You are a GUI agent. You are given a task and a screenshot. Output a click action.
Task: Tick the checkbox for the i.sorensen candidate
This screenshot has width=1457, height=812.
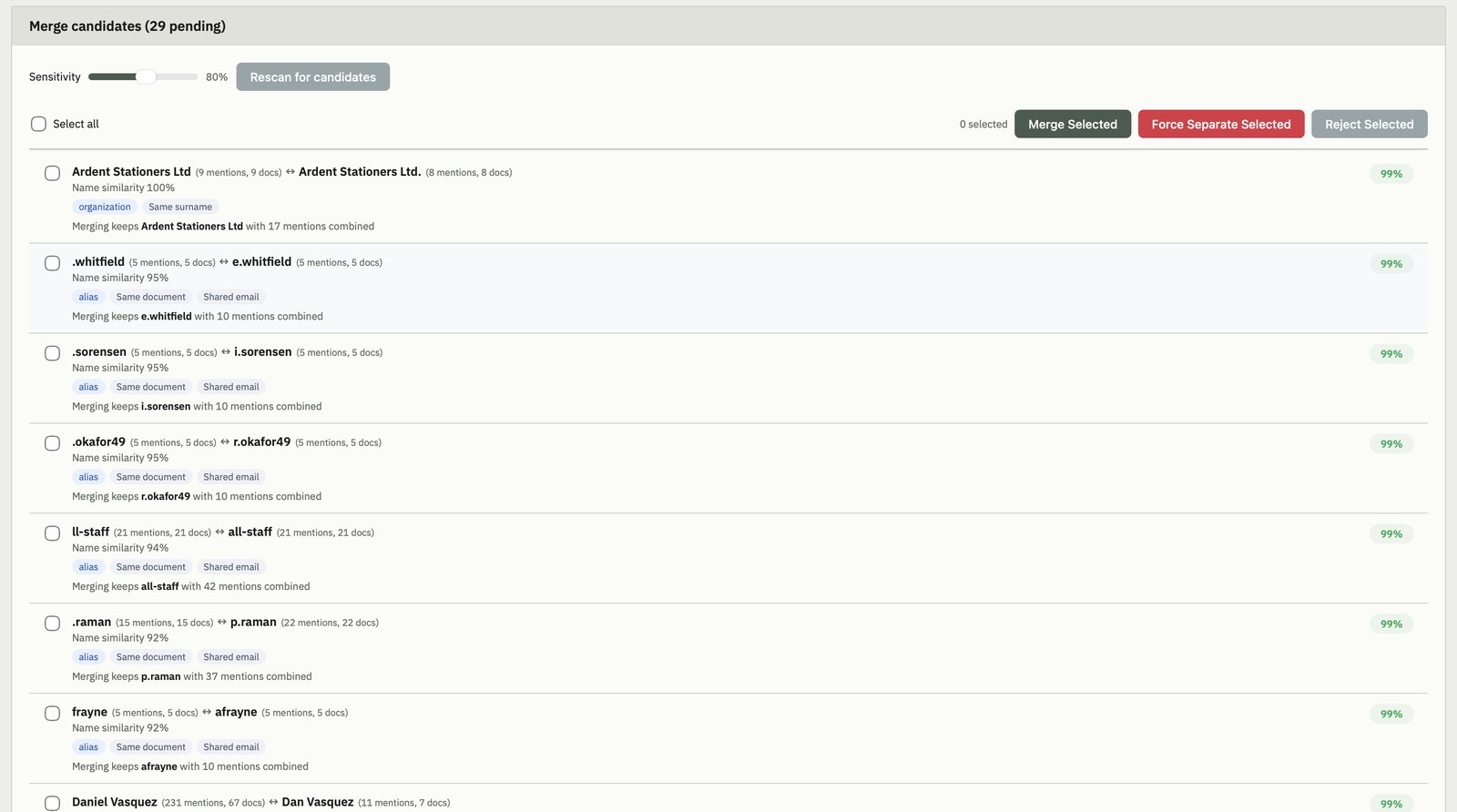pyautogui.click(x=53, y=353)
